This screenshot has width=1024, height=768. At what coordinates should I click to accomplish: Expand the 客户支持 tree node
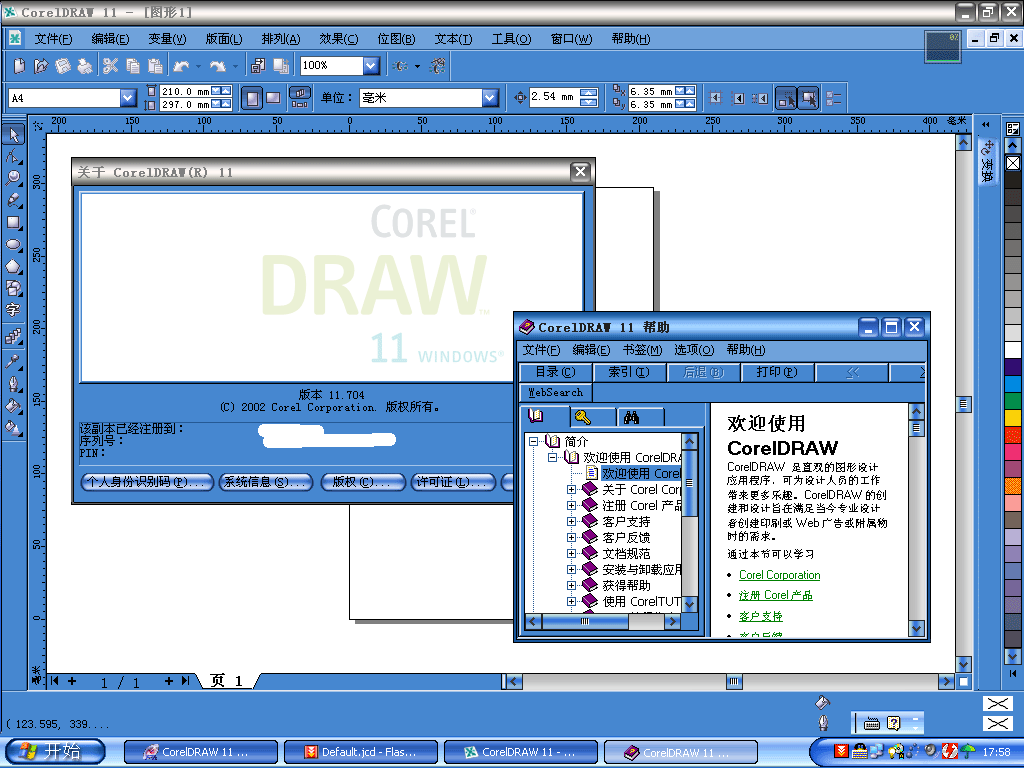(571, 521)
